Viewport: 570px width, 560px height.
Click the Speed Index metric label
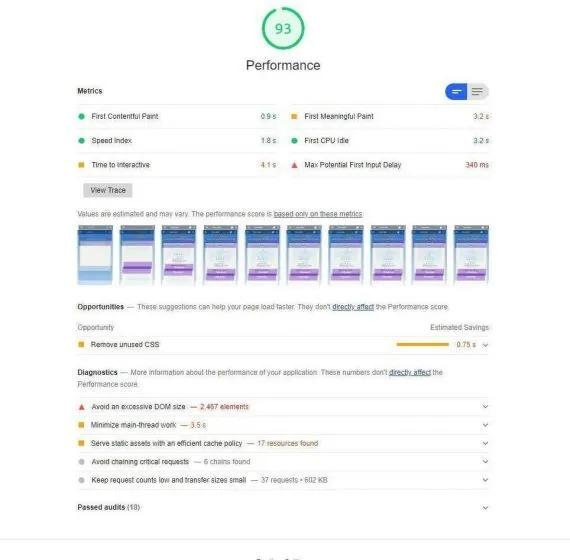111,140
